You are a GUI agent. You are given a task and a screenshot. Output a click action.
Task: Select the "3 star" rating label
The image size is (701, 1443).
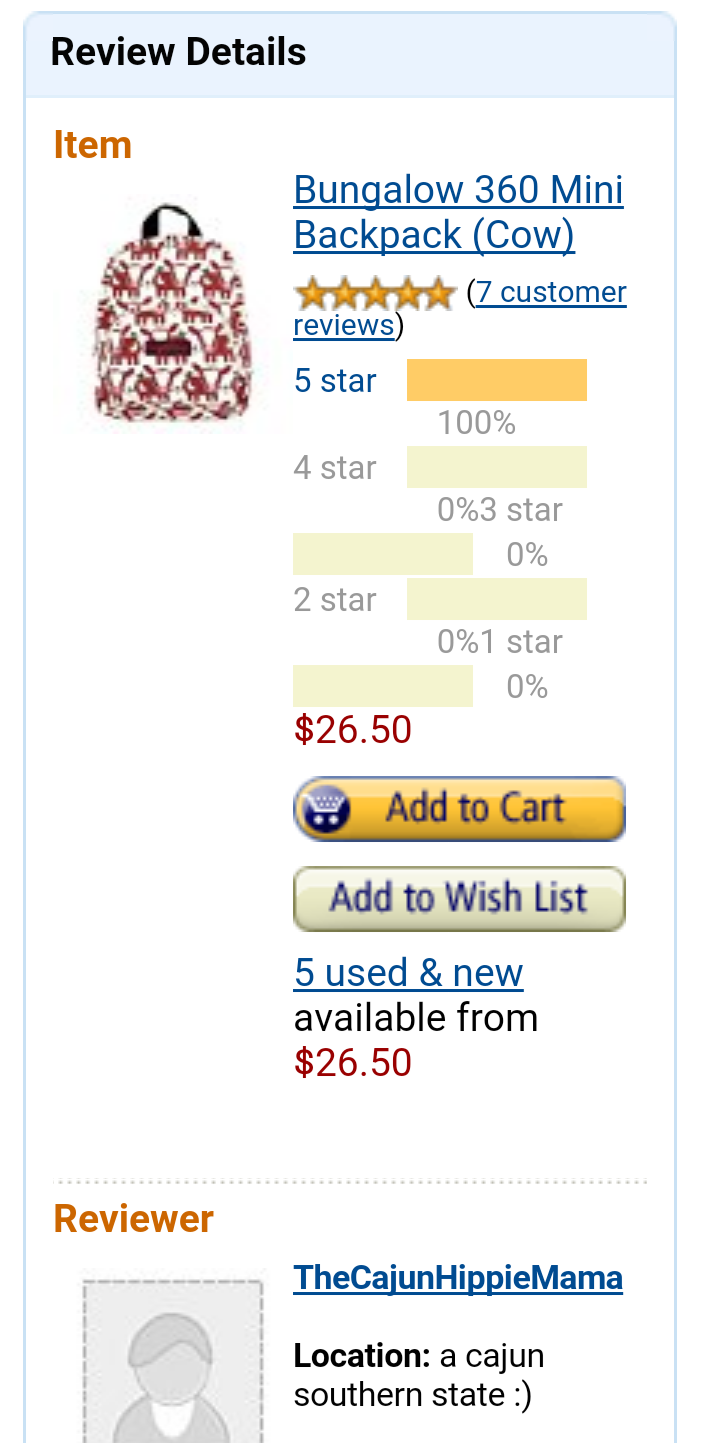(521, 510)
